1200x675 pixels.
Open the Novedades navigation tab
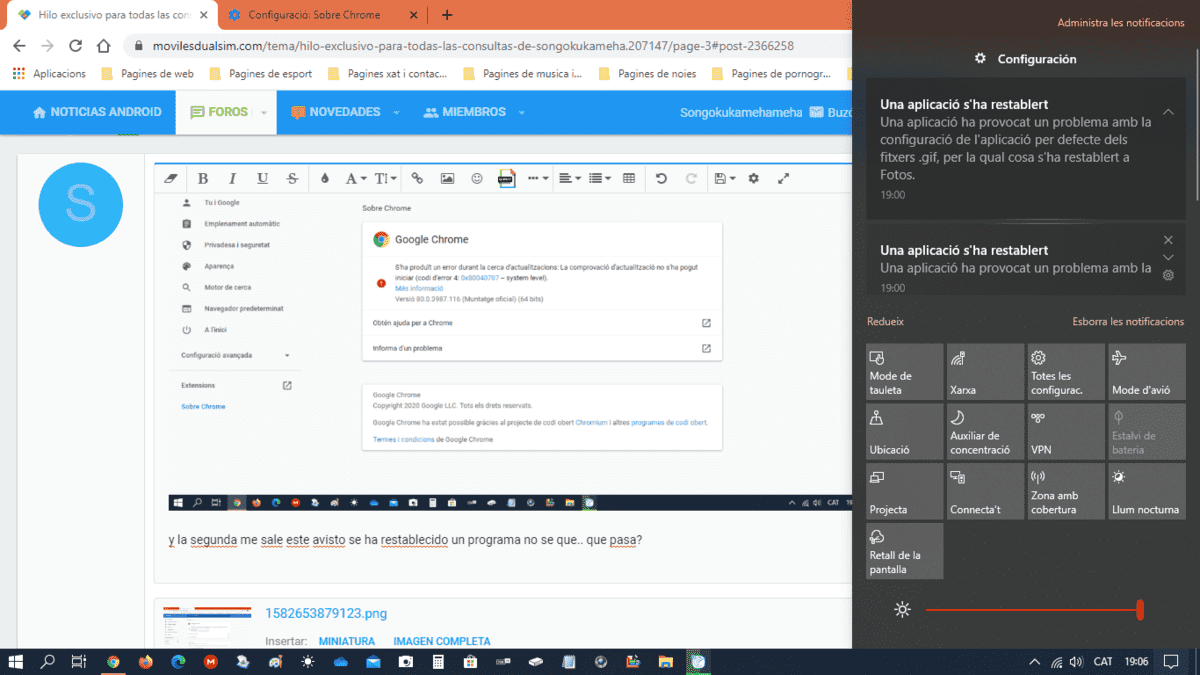(x=335, y=112)
